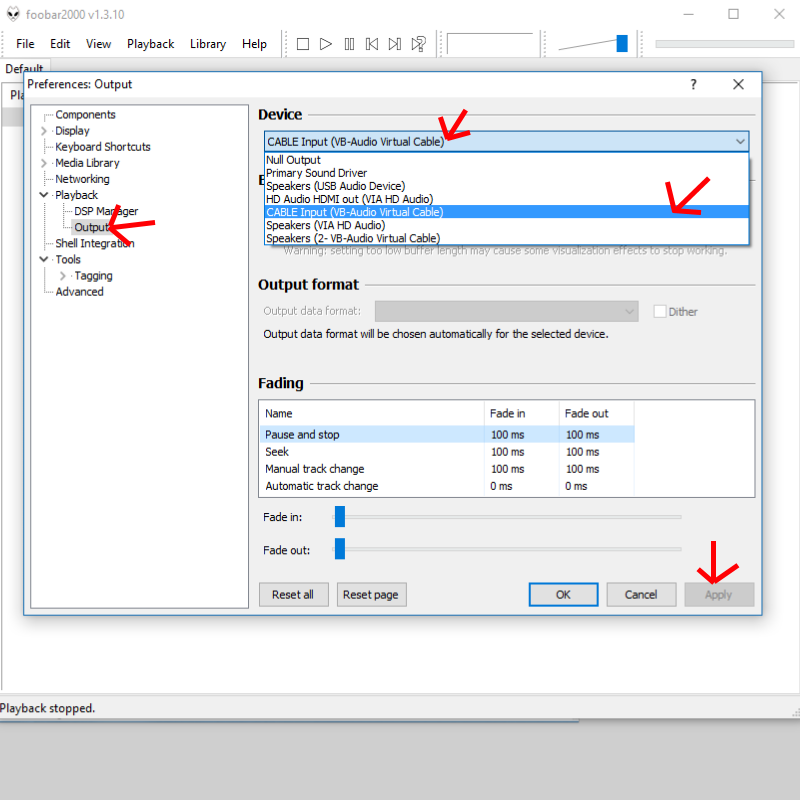Choose Speakers (USB Audio Device)
The width and height of the screenshot is (800, 800).
click(506, 186)
